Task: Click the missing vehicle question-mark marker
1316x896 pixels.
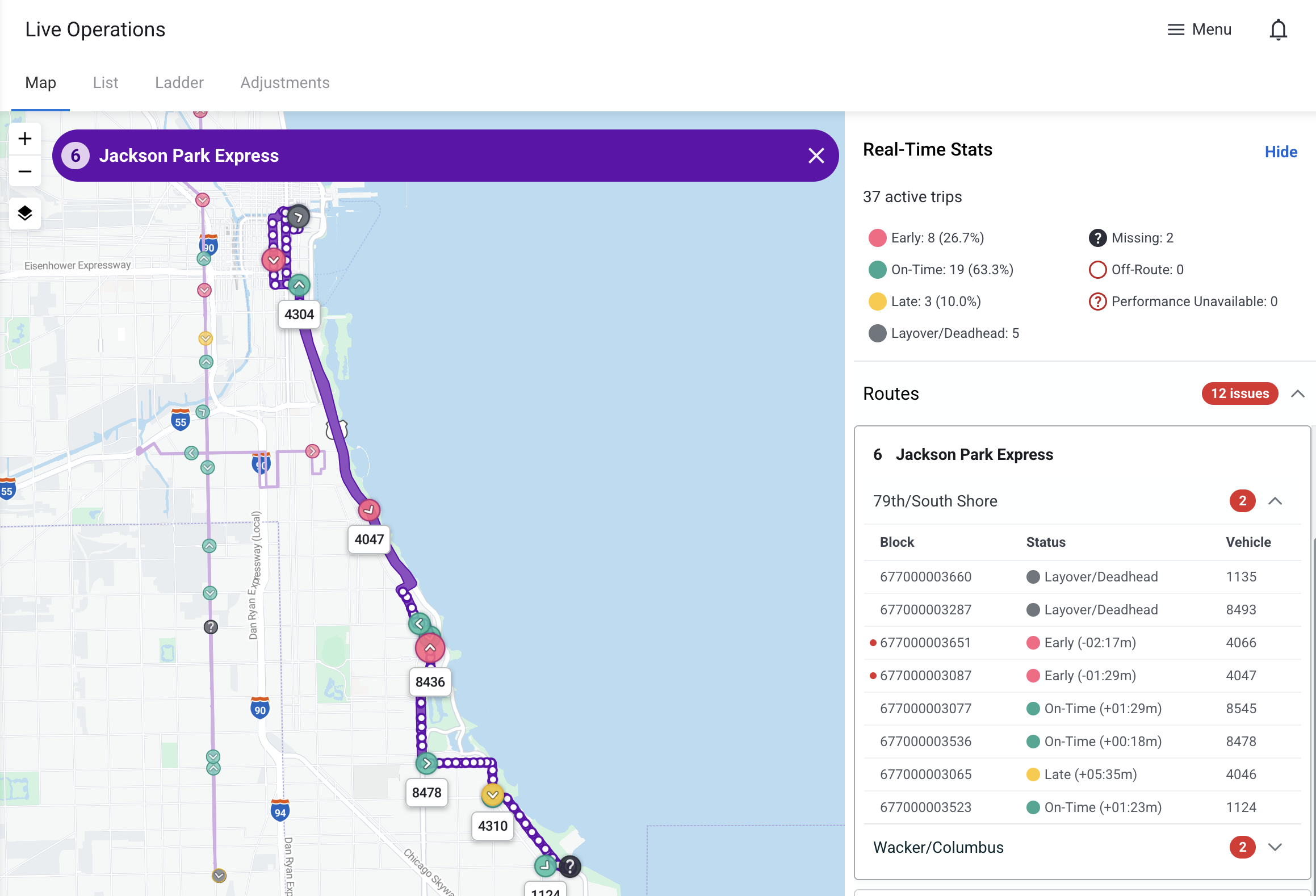Action: coord(569,866)
